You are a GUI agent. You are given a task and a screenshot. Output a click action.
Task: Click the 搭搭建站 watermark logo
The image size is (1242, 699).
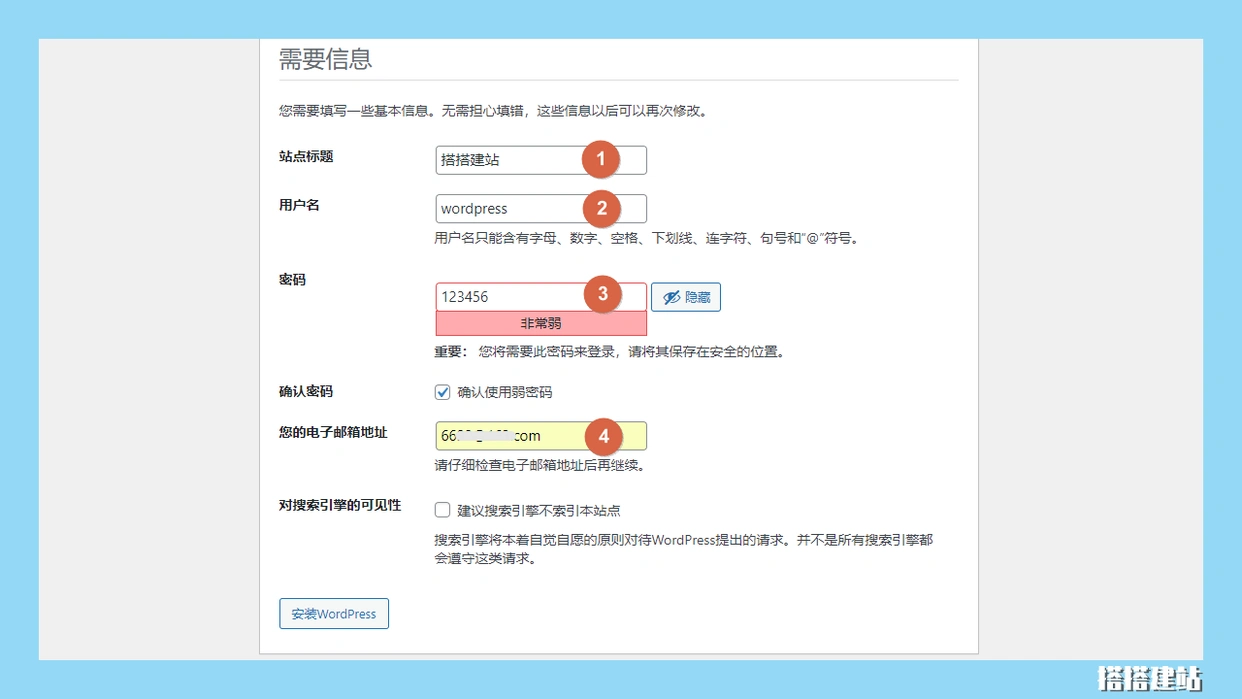pyautogui.click(x=1149, y=678)
